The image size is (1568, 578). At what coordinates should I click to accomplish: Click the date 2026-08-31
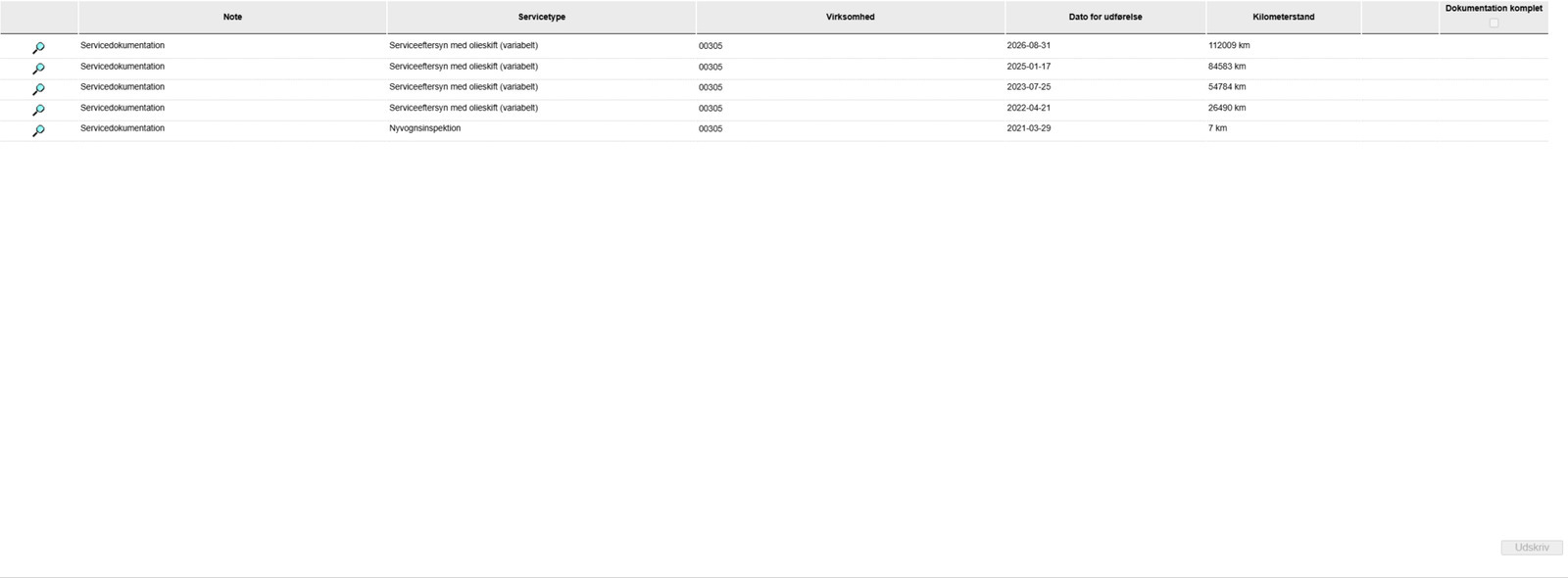pos(1028,46)
